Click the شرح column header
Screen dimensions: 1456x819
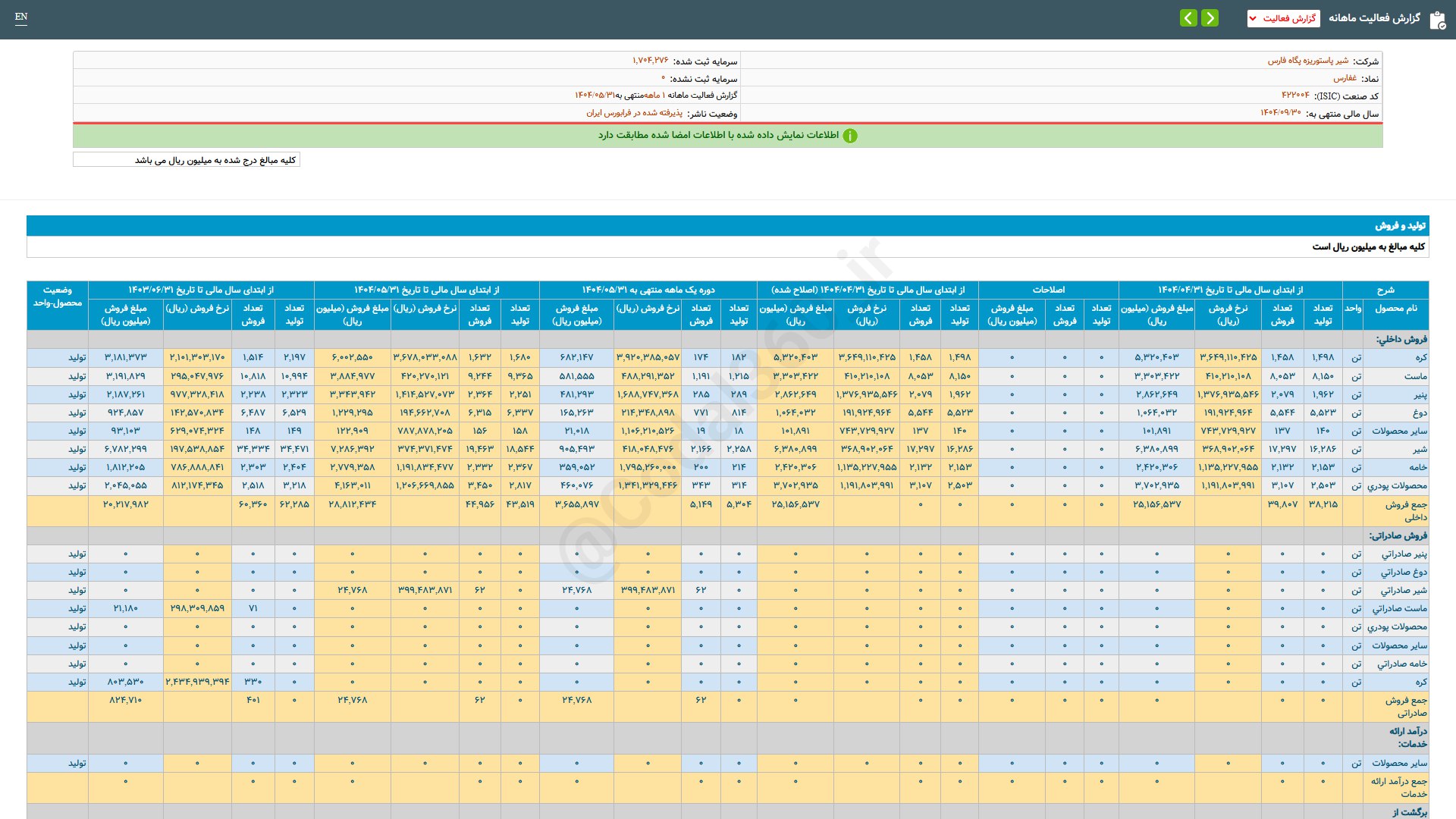[x=1385, y=290]
